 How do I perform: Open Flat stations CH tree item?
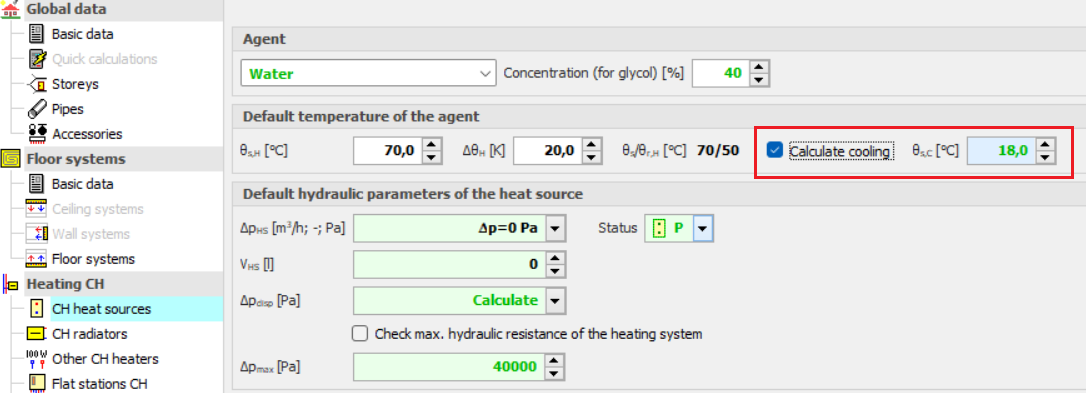(x=100, y=384)
